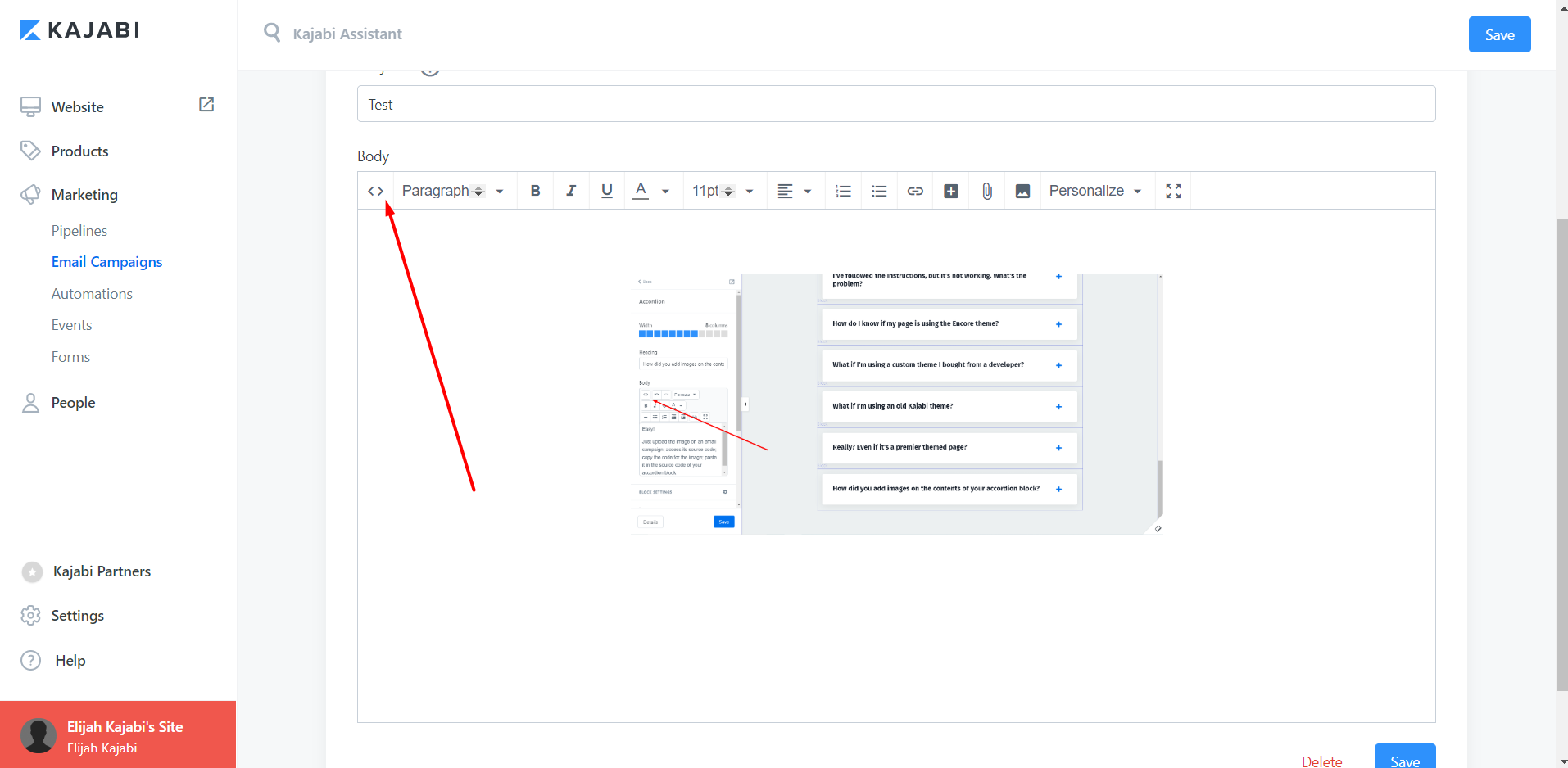Open the 11pt font size dropdown
Image resolution: width=1568 pixels, height=768 pixels.
723,191
